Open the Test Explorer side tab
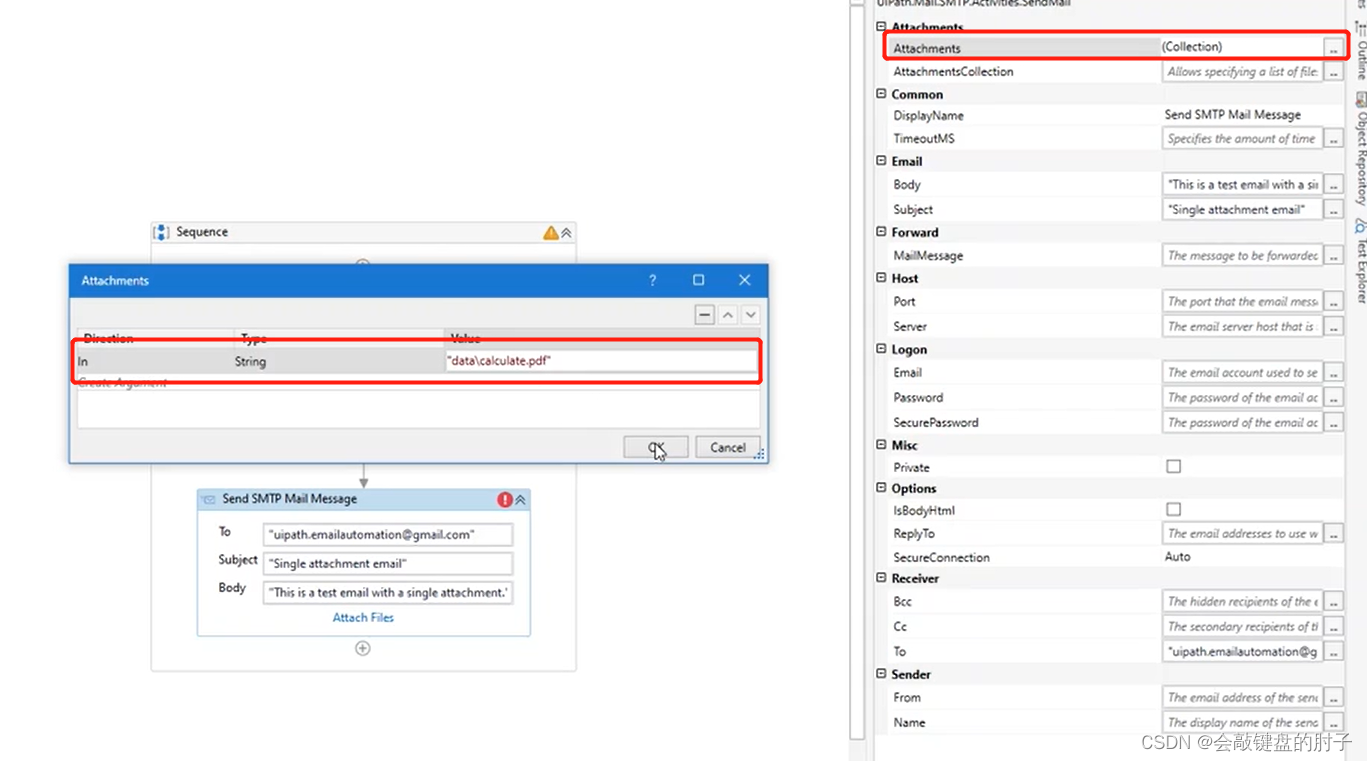This screenshot has height=761, width=1367. (x=1360, y=262)
